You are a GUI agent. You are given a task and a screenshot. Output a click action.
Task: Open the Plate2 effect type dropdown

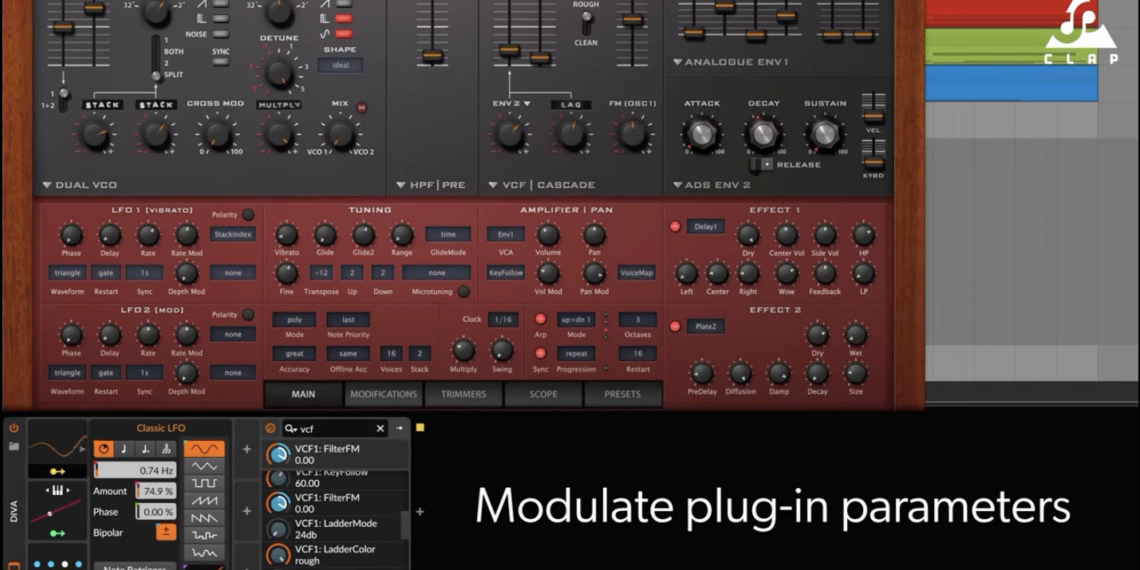pyautogui.click(x=705, y=326)
